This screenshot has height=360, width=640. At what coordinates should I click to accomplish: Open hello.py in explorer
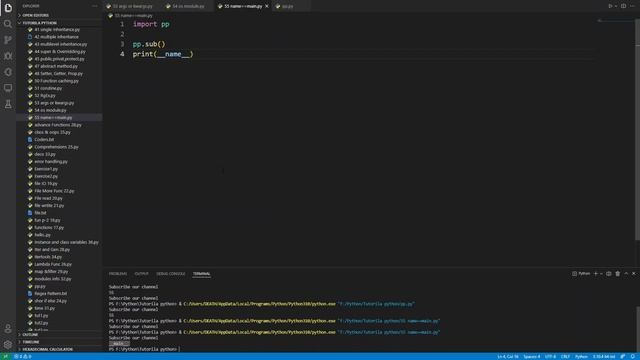[59, 235]
